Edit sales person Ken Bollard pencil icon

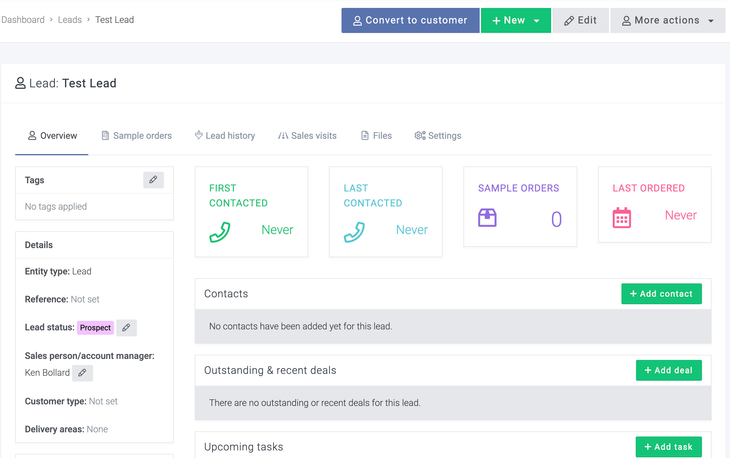(x=83, y=373)
